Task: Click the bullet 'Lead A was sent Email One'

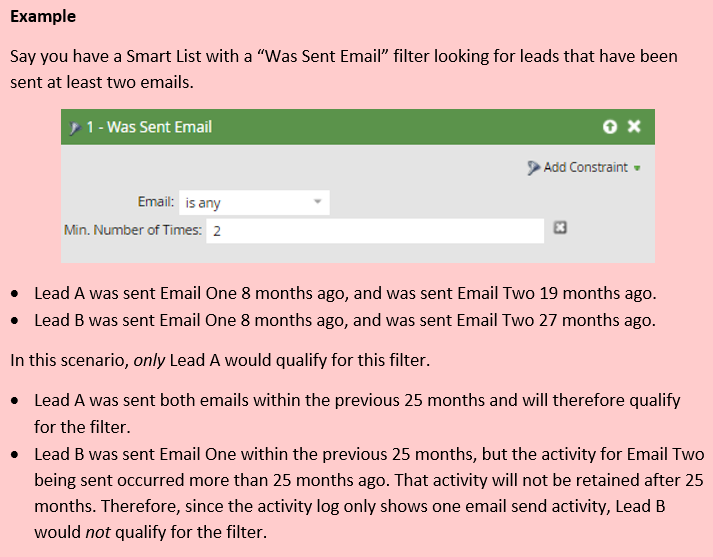Action: pos(346,293)
